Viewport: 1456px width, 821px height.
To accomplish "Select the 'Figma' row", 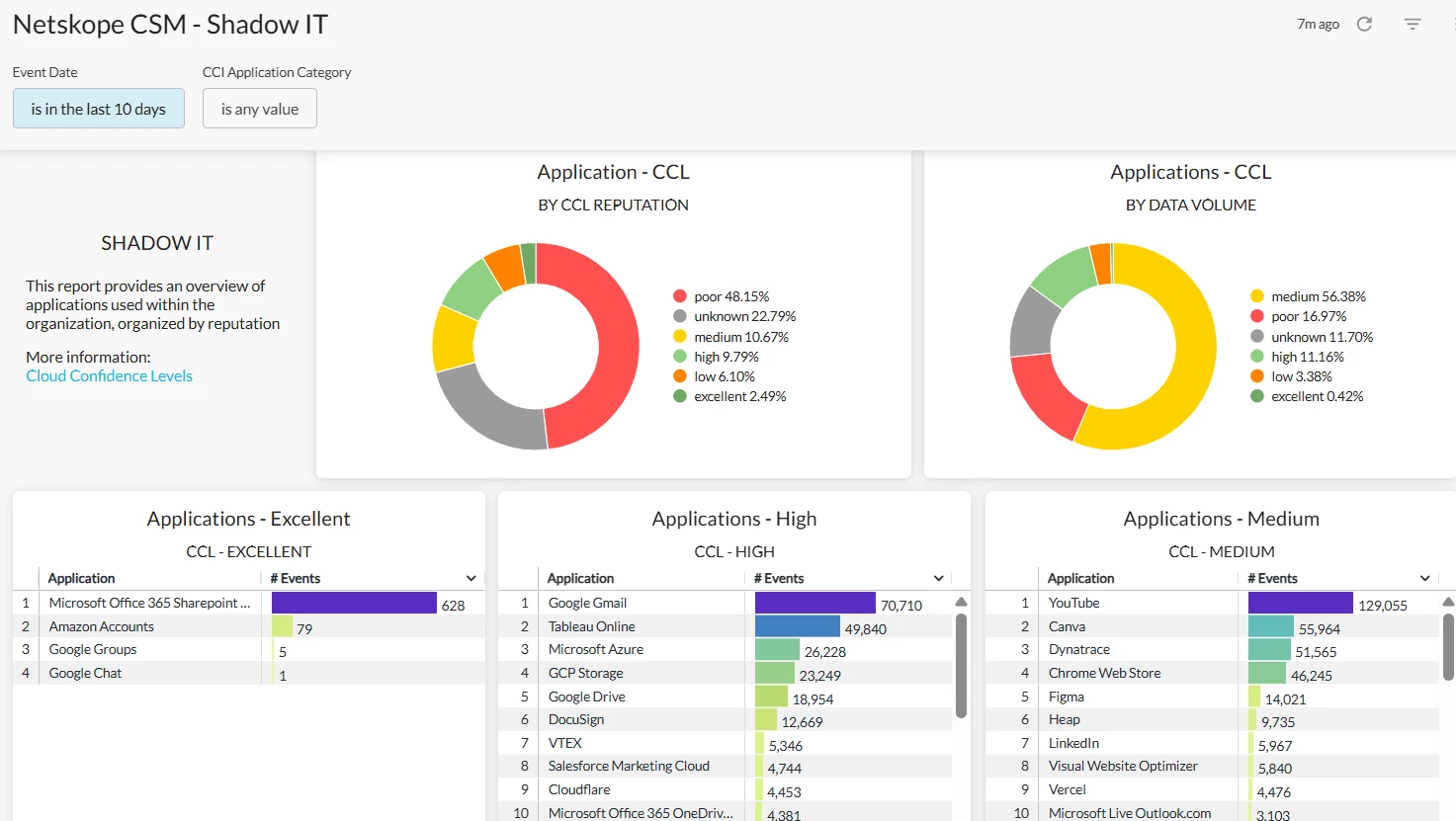I will click(1213, 697).
